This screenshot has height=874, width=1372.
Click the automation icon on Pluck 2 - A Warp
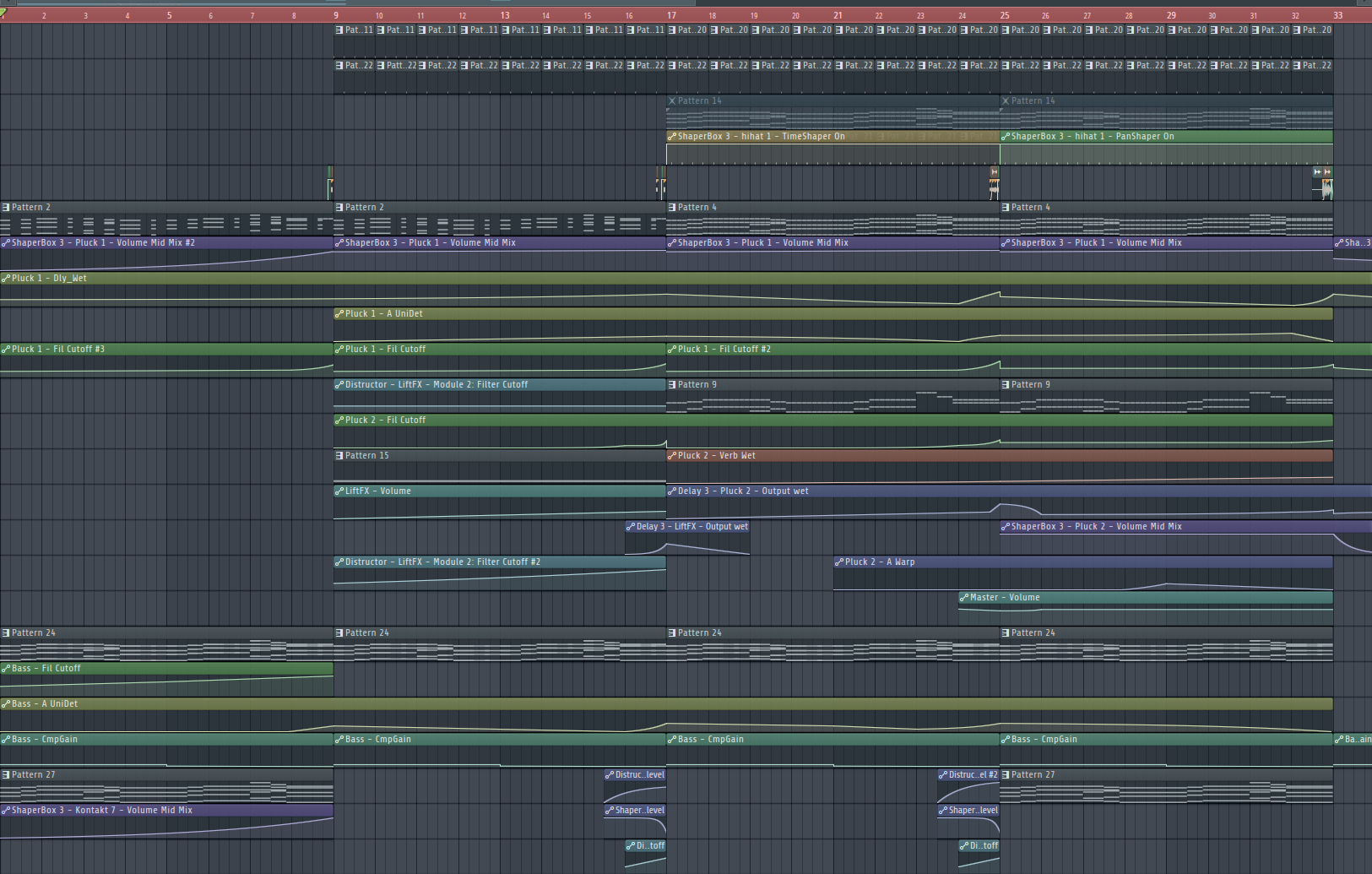pos(839,562)
